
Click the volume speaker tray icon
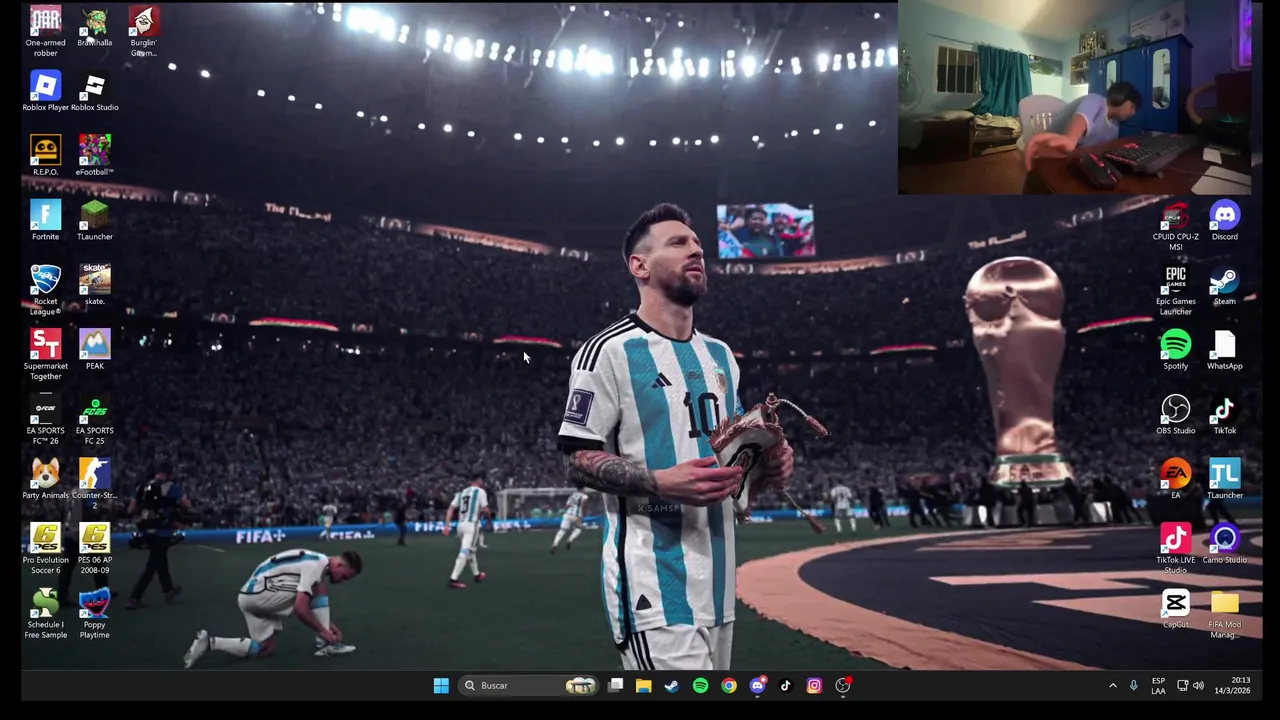coord(1198,685)
